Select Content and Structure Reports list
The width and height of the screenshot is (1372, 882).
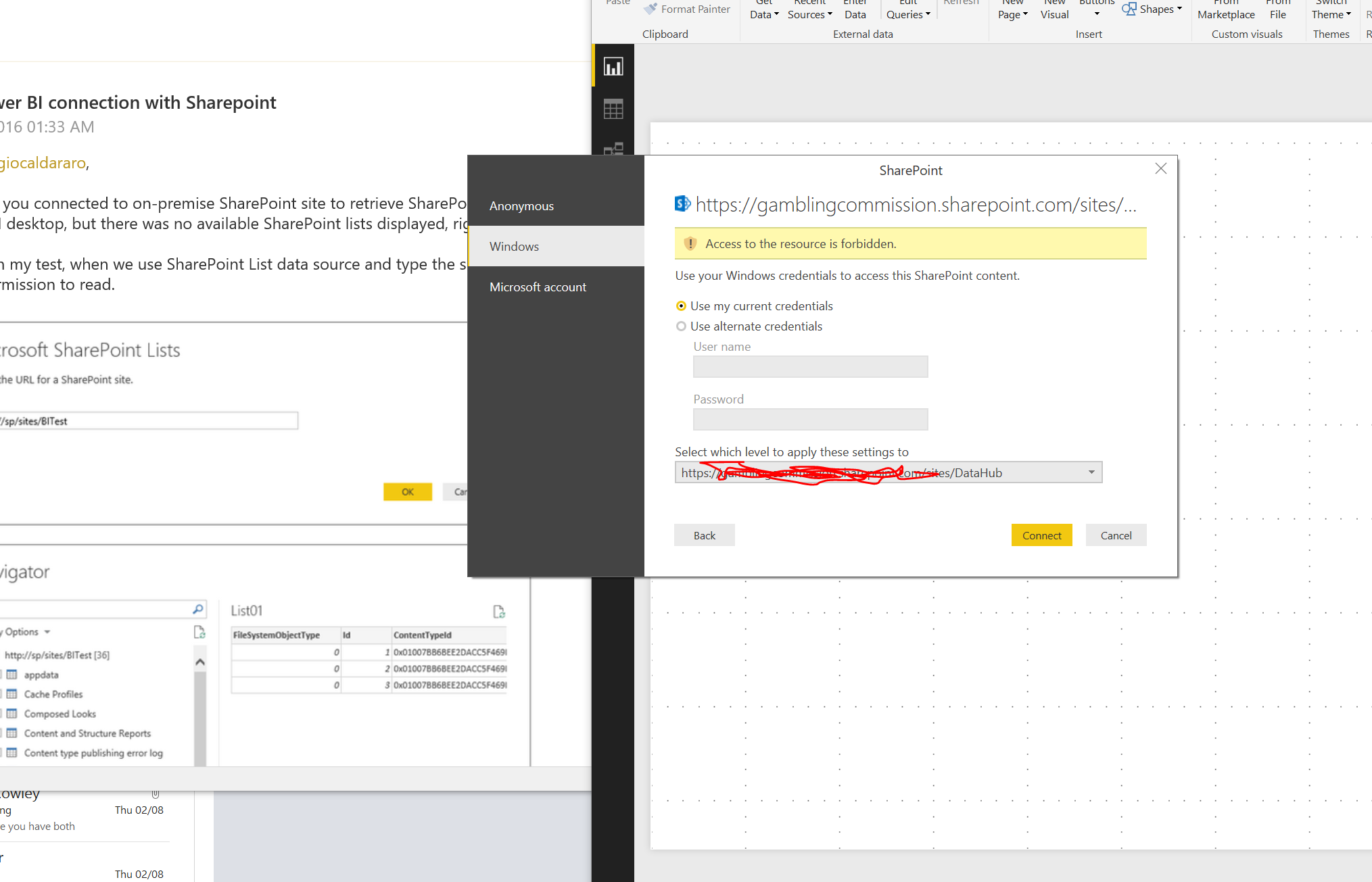(x=87, y=733)
